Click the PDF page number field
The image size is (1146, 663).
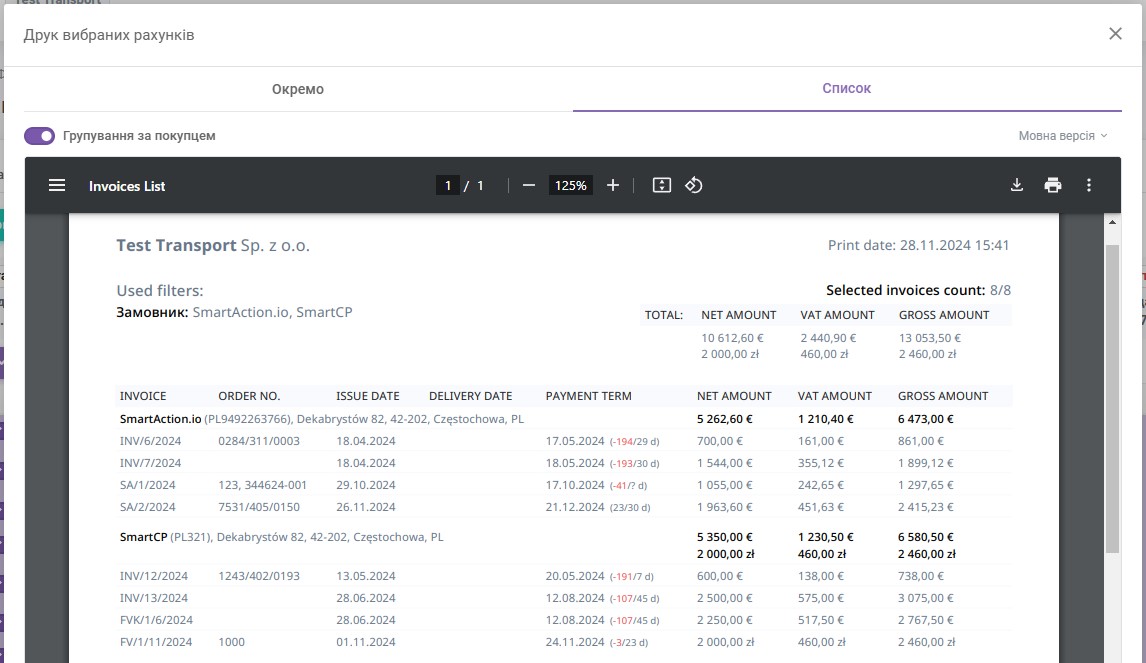[447, 186]
